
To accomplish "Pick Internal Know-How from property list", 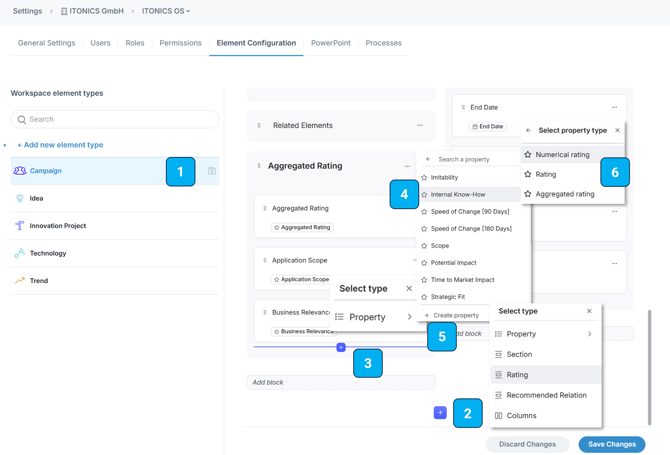I will coord(458,195).
